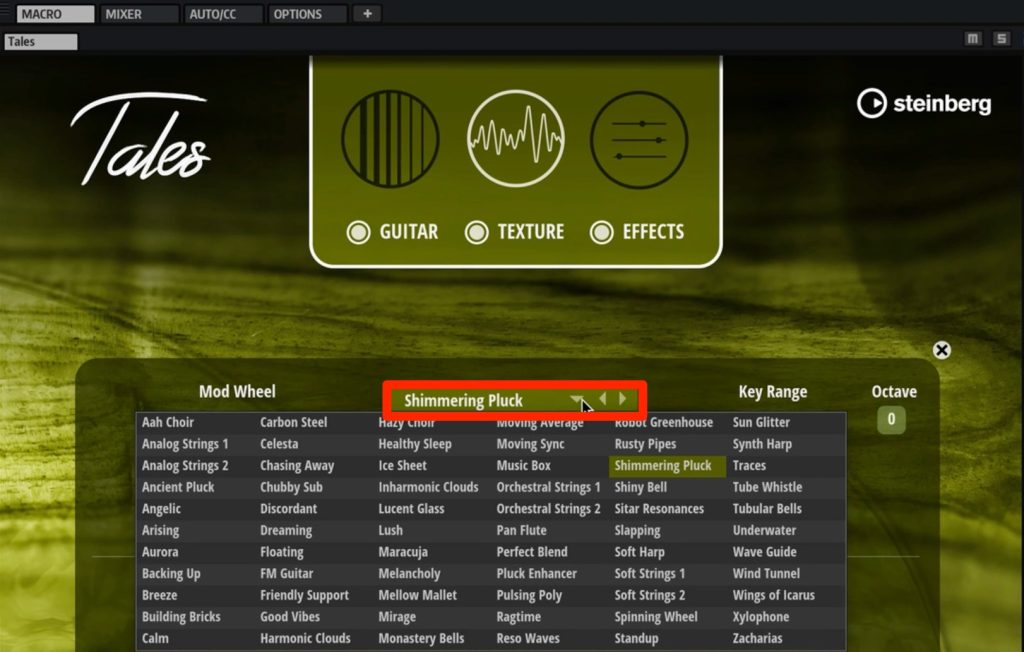This screenshot has width=1024, height=652.
Task: Click the Steinberg logo
Action: pos(924,103)
